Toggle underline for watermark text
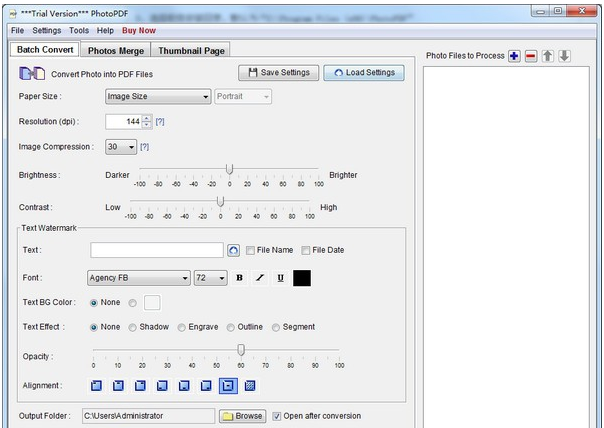 pyautogui.click(x=280, y=278)
